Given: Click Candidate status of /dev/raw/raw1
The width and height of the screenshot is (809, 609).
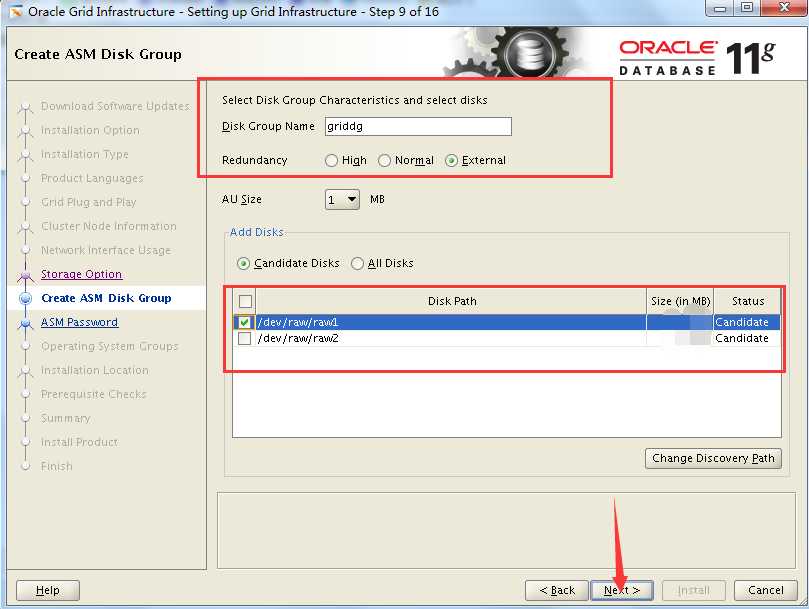Looking at the screenshot, I should [x=741, y=323].
